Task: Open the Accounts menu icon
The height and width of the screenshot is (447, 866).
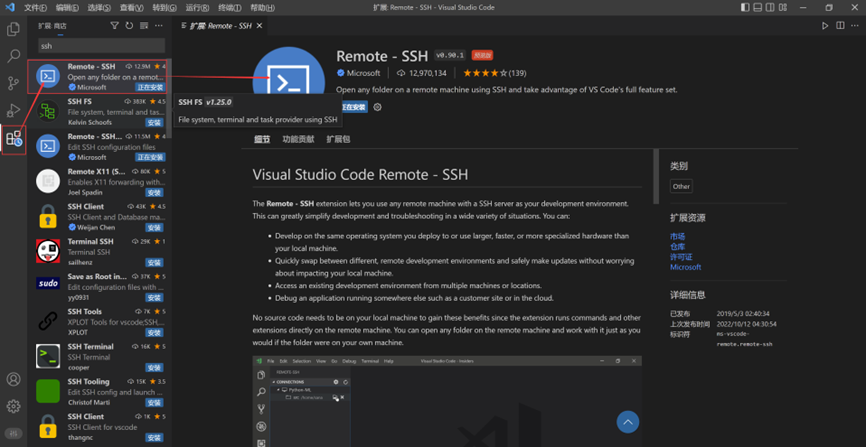Action: pos(13,379)
